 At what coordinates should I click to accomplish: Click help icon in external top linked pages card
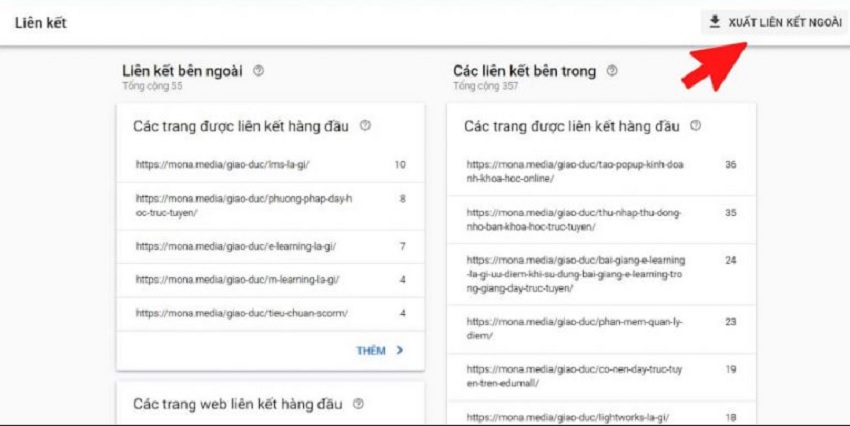(x=365, y=126)
